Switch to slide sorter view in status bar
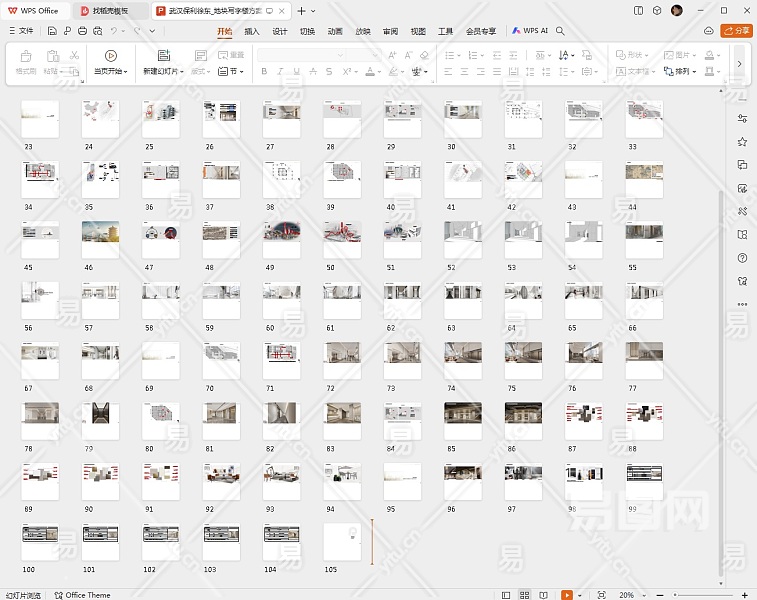The width and height of the screenshot is (757, 600). pos(526,594)
